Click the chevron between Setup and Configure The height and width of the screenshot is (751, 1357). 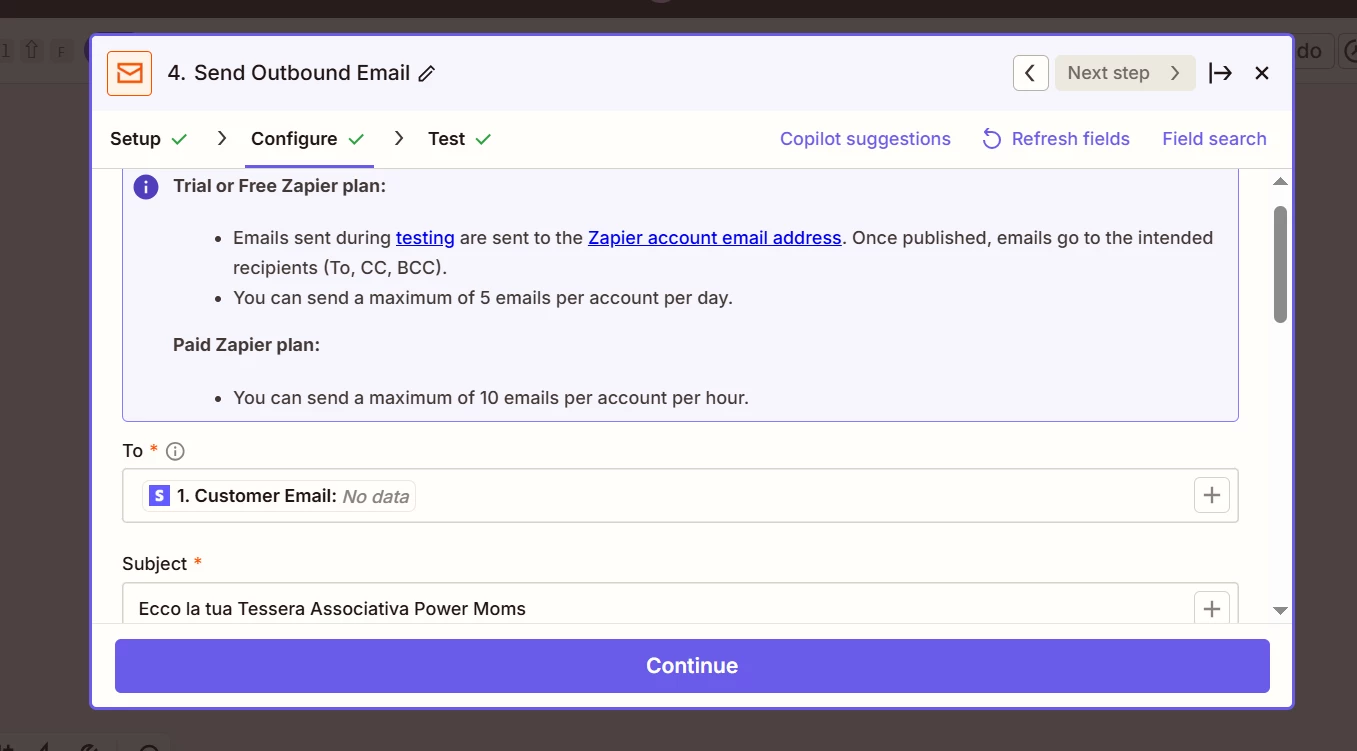click(222, 138)
